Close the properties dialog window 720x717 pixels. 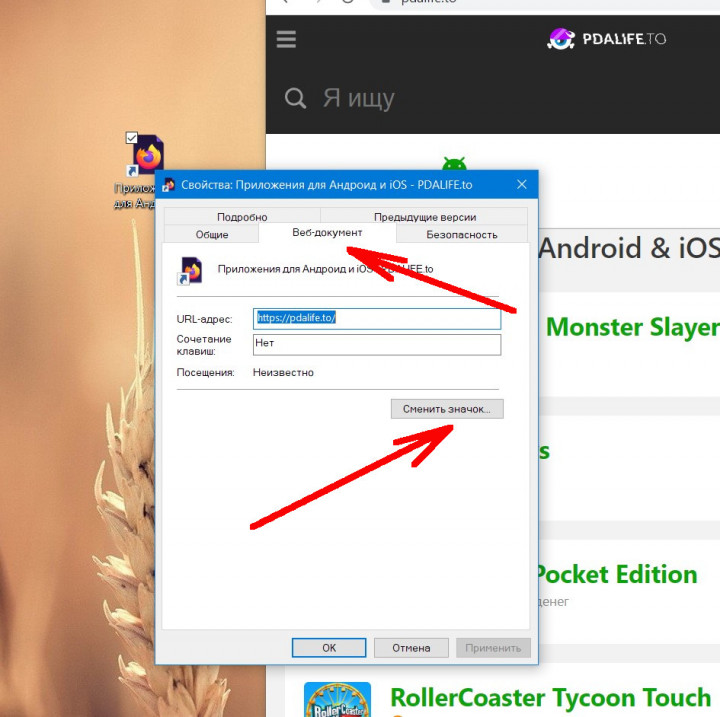point(522,185)
